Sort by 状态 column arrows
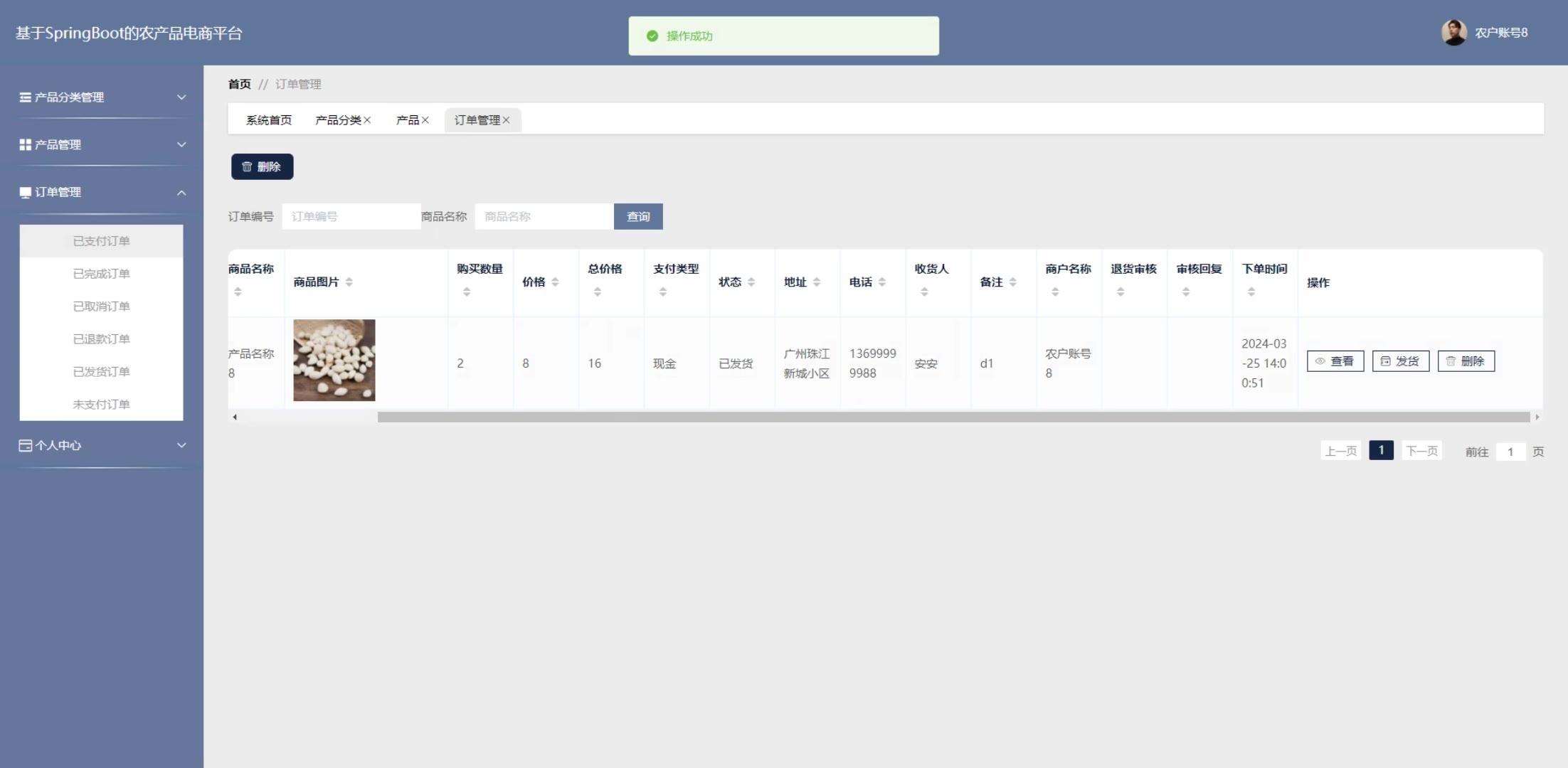The width and height of the screenshot is (1568, 768). pos(751,282)
